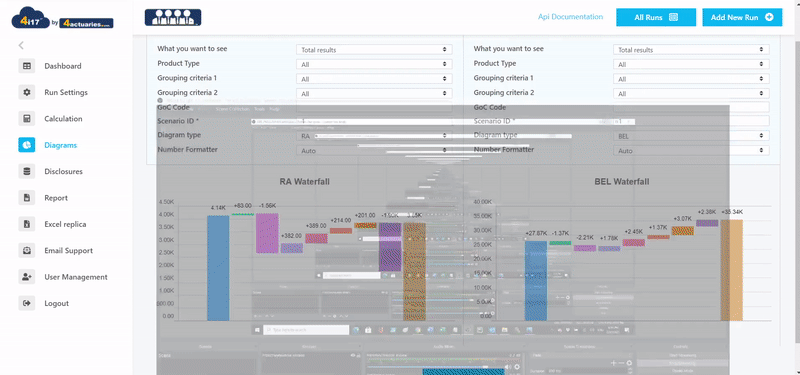Open left Grouping criteria 1 dropdown
This screenshot has width=800, height=375.
[x=374, y=79]
